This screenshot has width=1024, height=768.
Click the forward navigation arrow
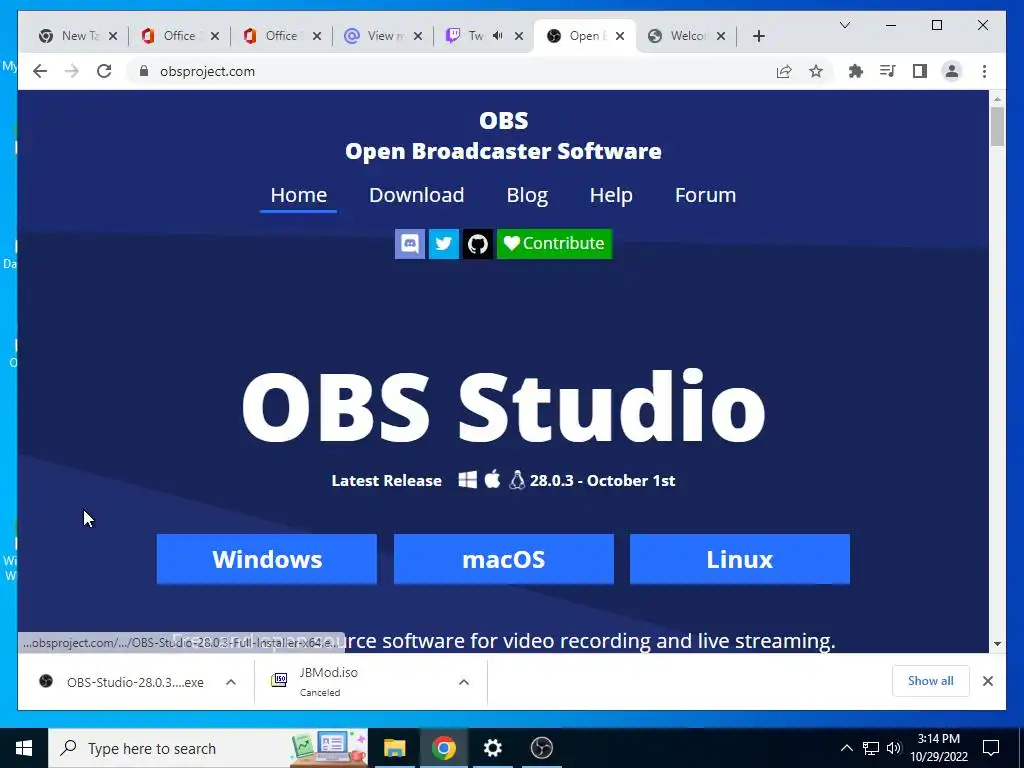pos(72,71)
